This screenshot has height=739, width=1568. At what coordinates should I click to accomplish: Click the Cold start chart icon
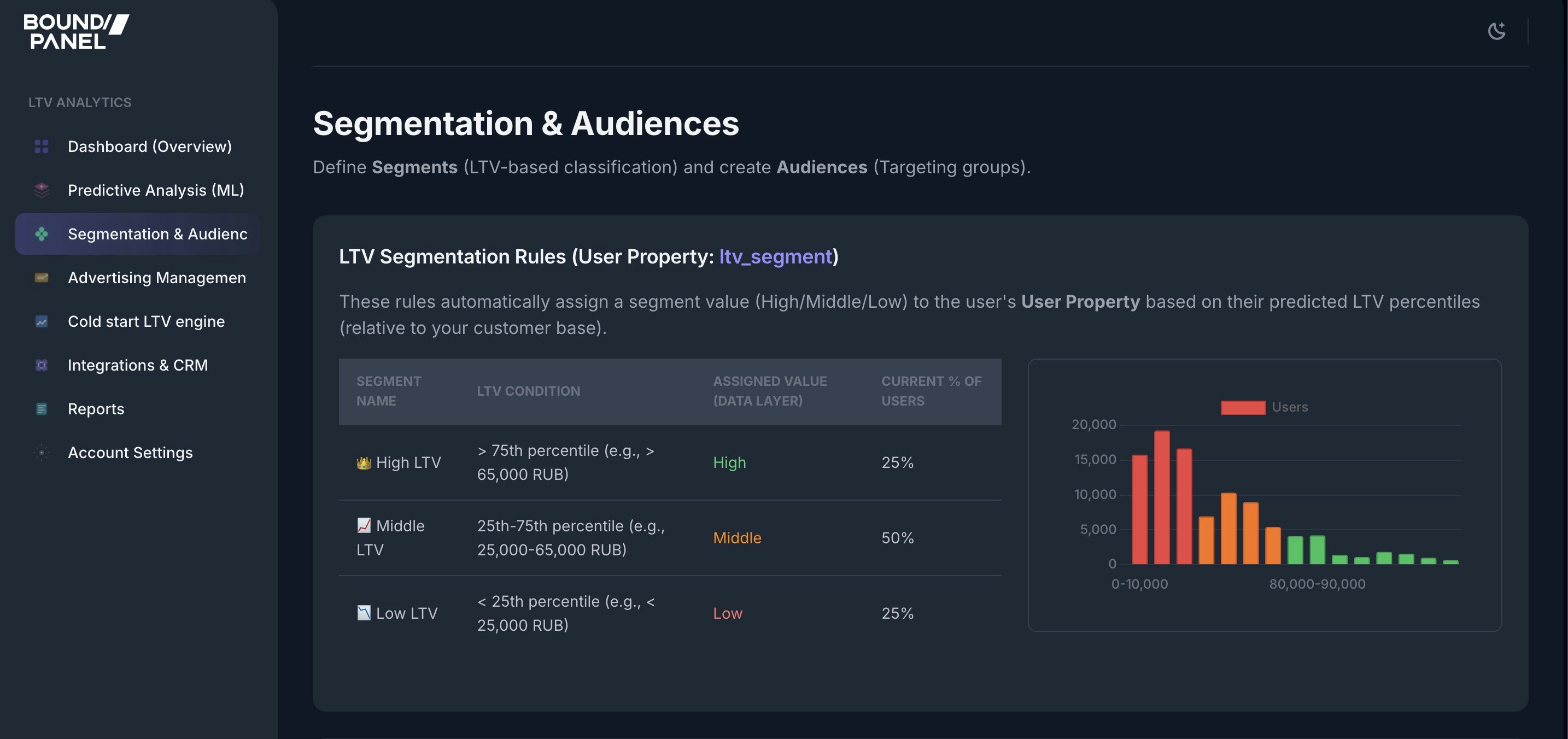(x=42, y=322)
